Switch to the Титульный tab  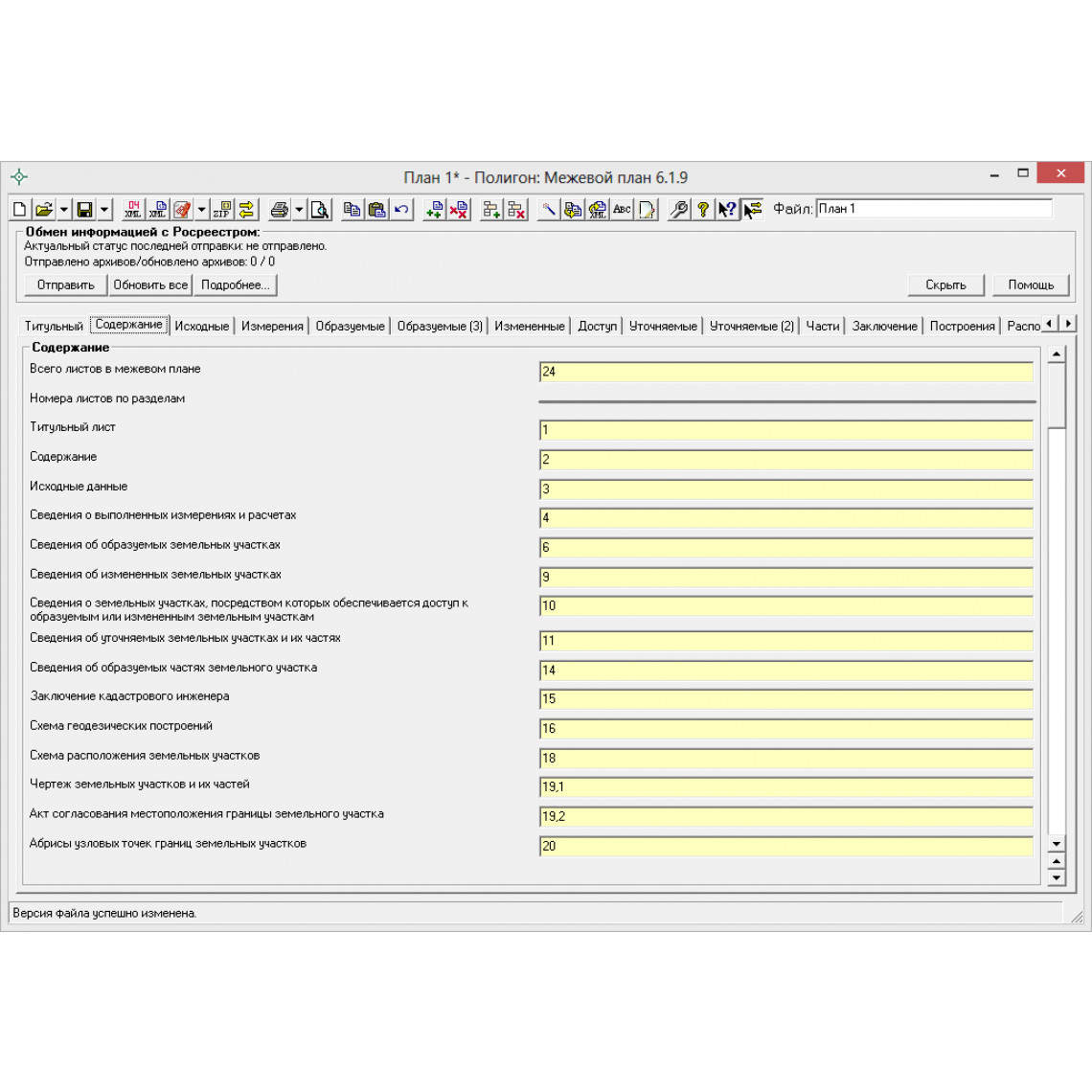click(54, 326)
